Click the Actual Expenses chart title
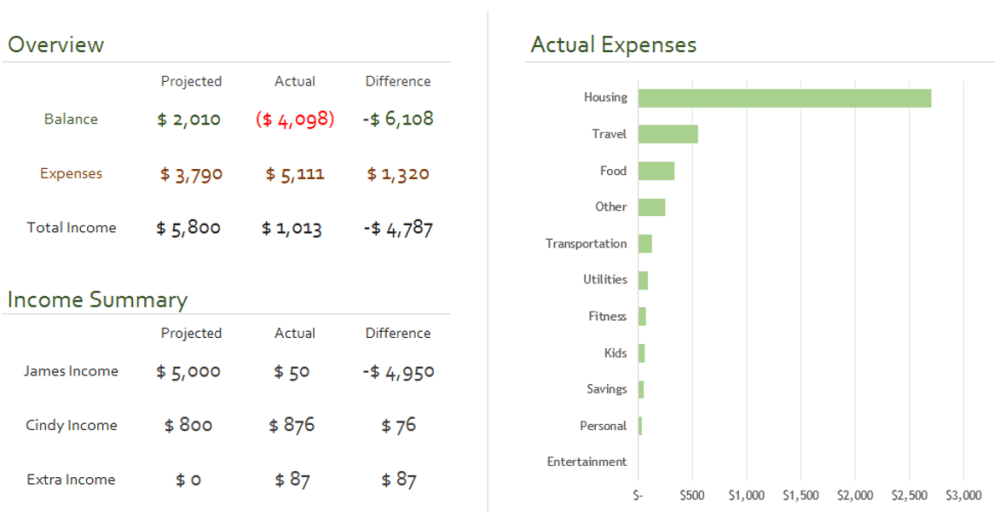 (614, 45)
